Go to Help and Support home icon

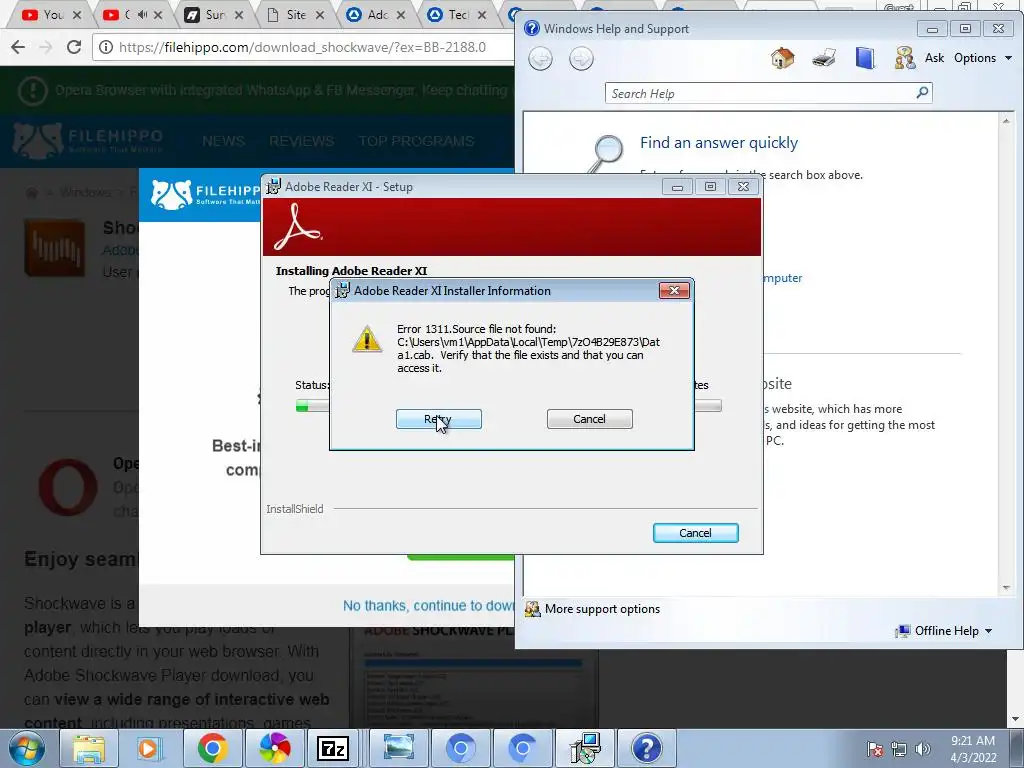[x=782, y=58]
